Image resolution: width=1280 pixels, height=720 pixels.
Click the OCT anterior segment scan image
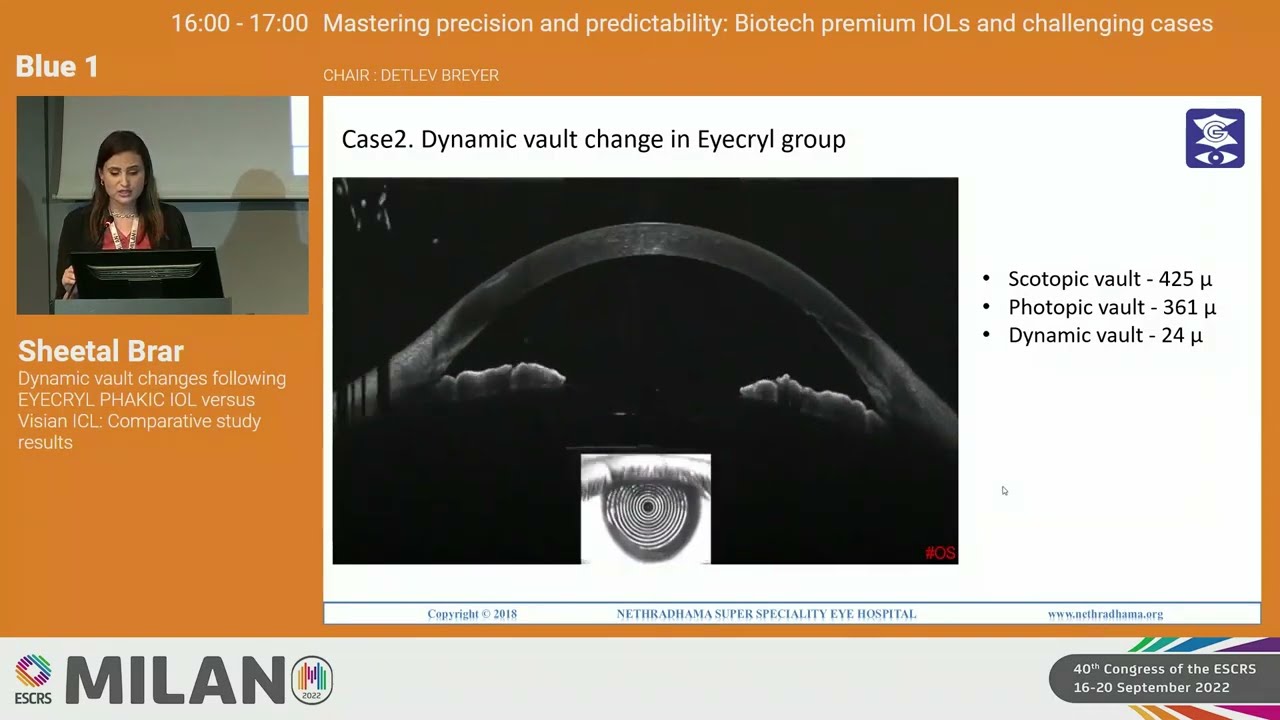(x=645, y=371)
